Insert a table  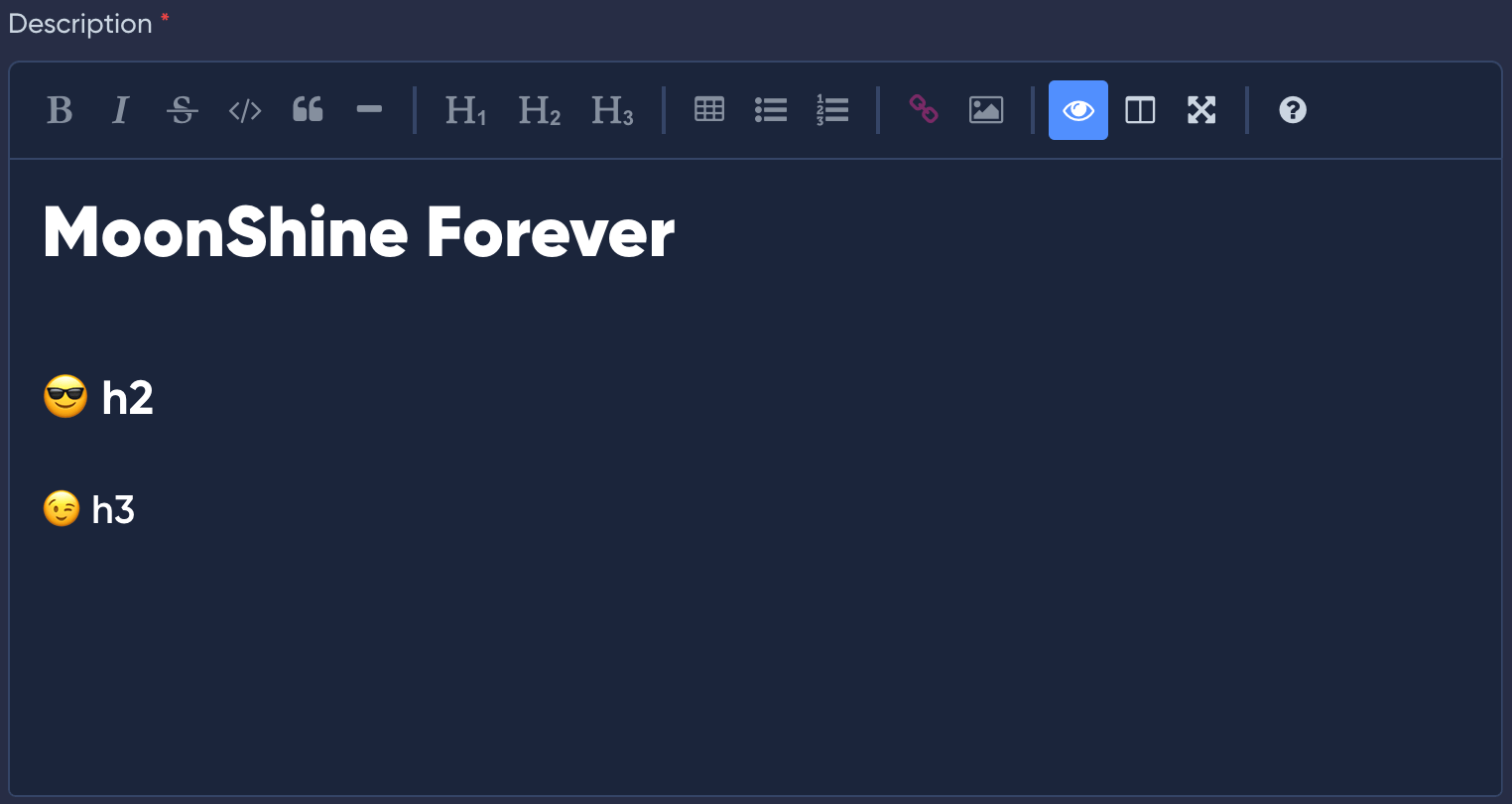(x=709, y=110)
